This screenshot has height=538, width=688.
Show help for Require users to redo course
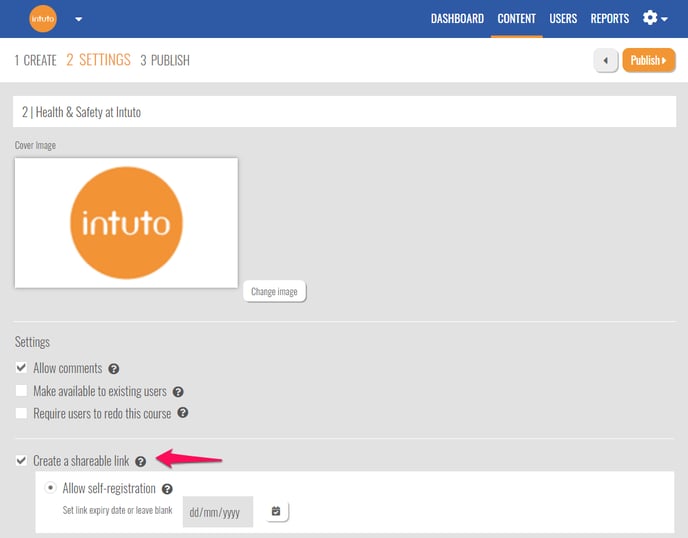click(183, 412)
